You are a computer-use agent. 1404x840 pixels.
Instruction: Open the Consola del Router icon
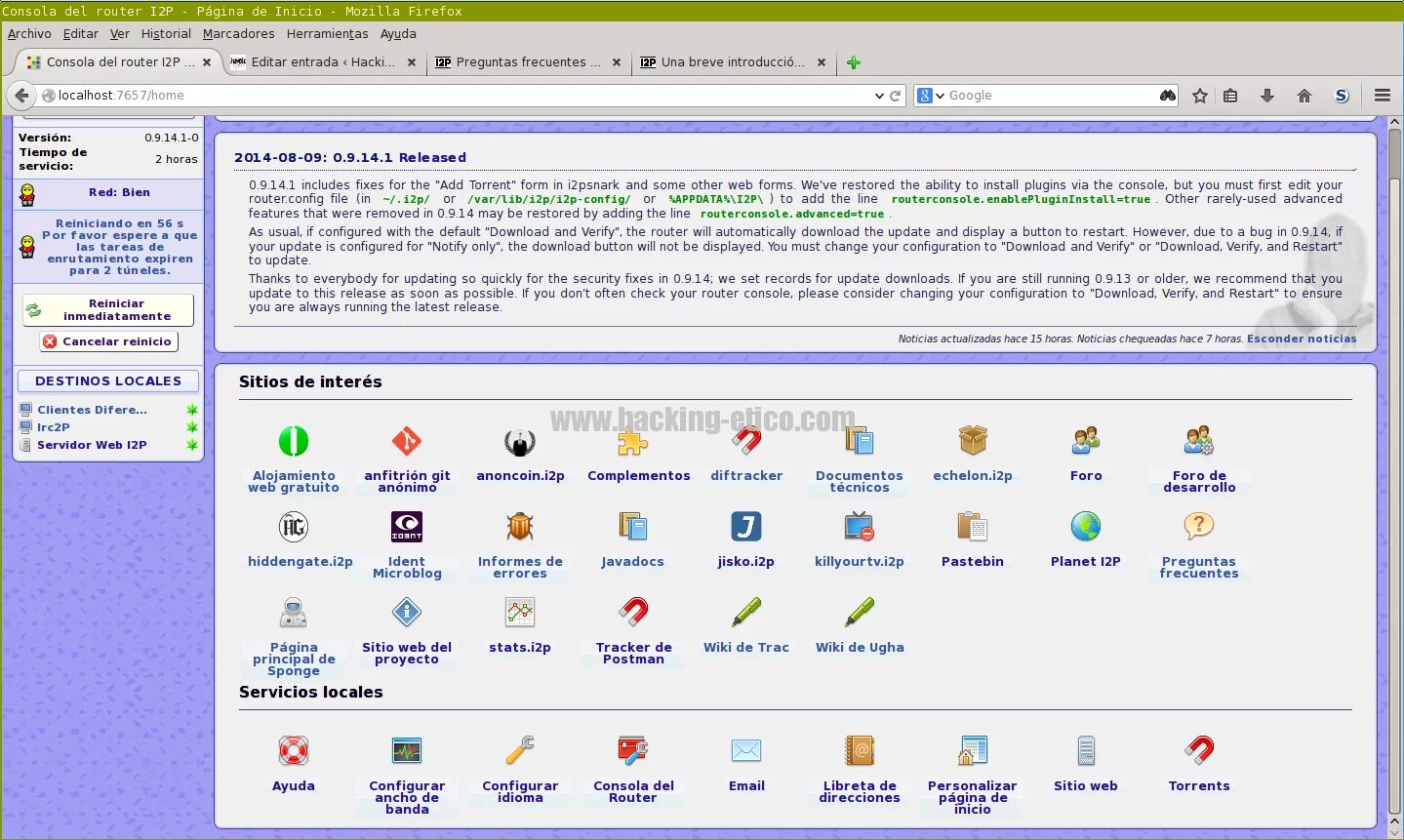[633, 751]
